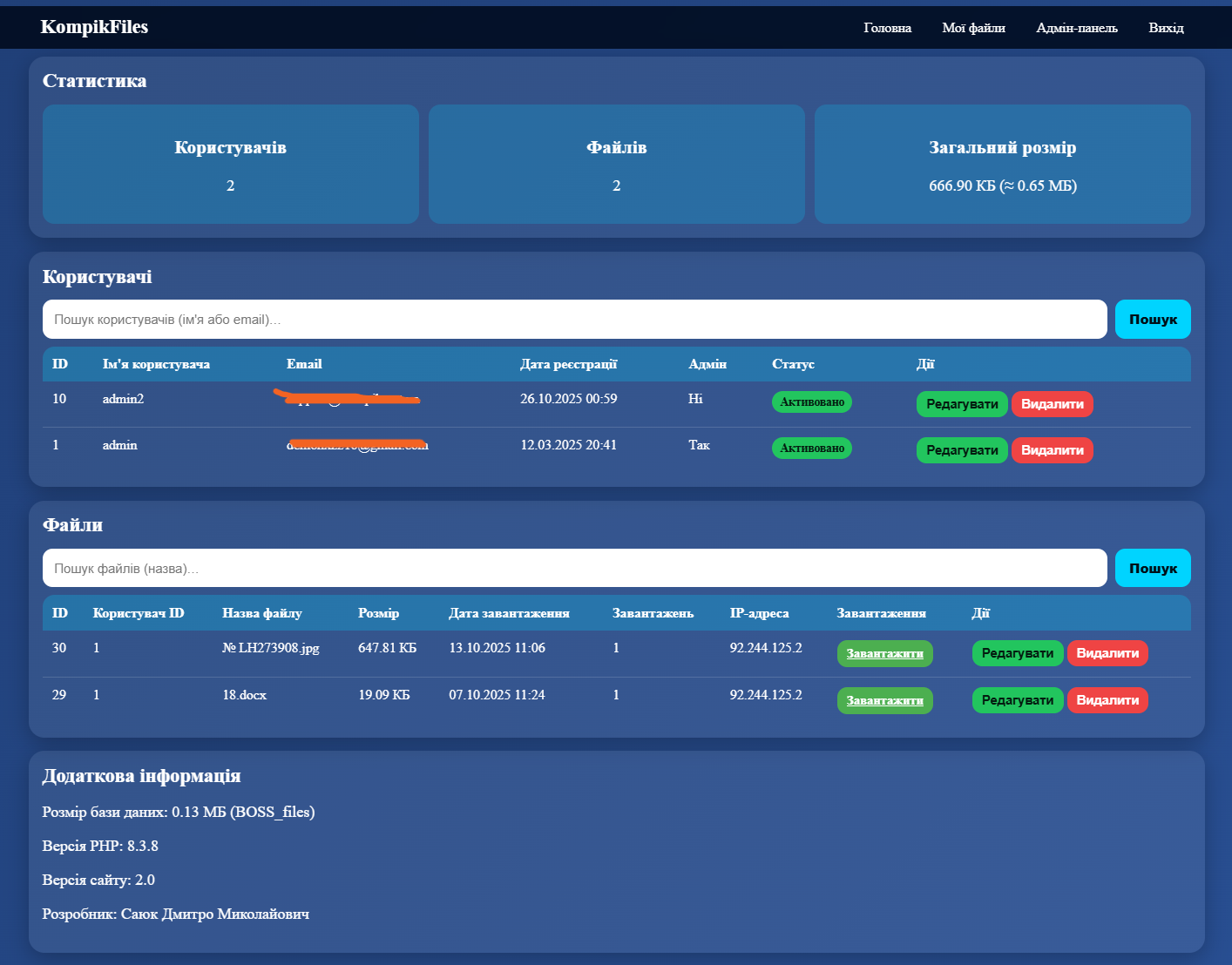Screen dimensions: 1232x965
Task: Edit the admin user row
Action: pyautogui.click(x=961, y=450)
